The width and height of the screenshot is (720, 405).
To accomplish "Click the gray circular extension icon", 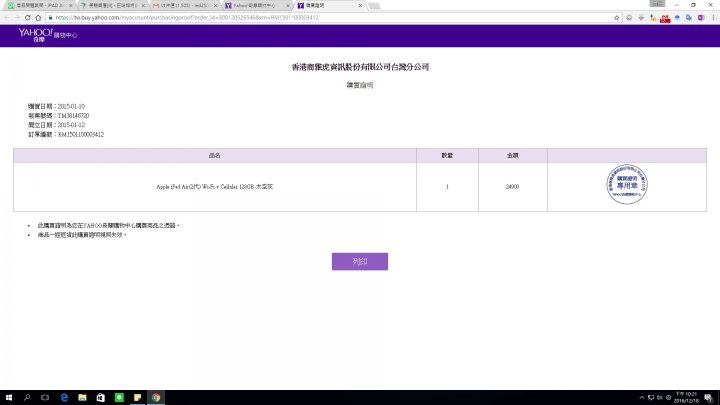I will 629,17.
